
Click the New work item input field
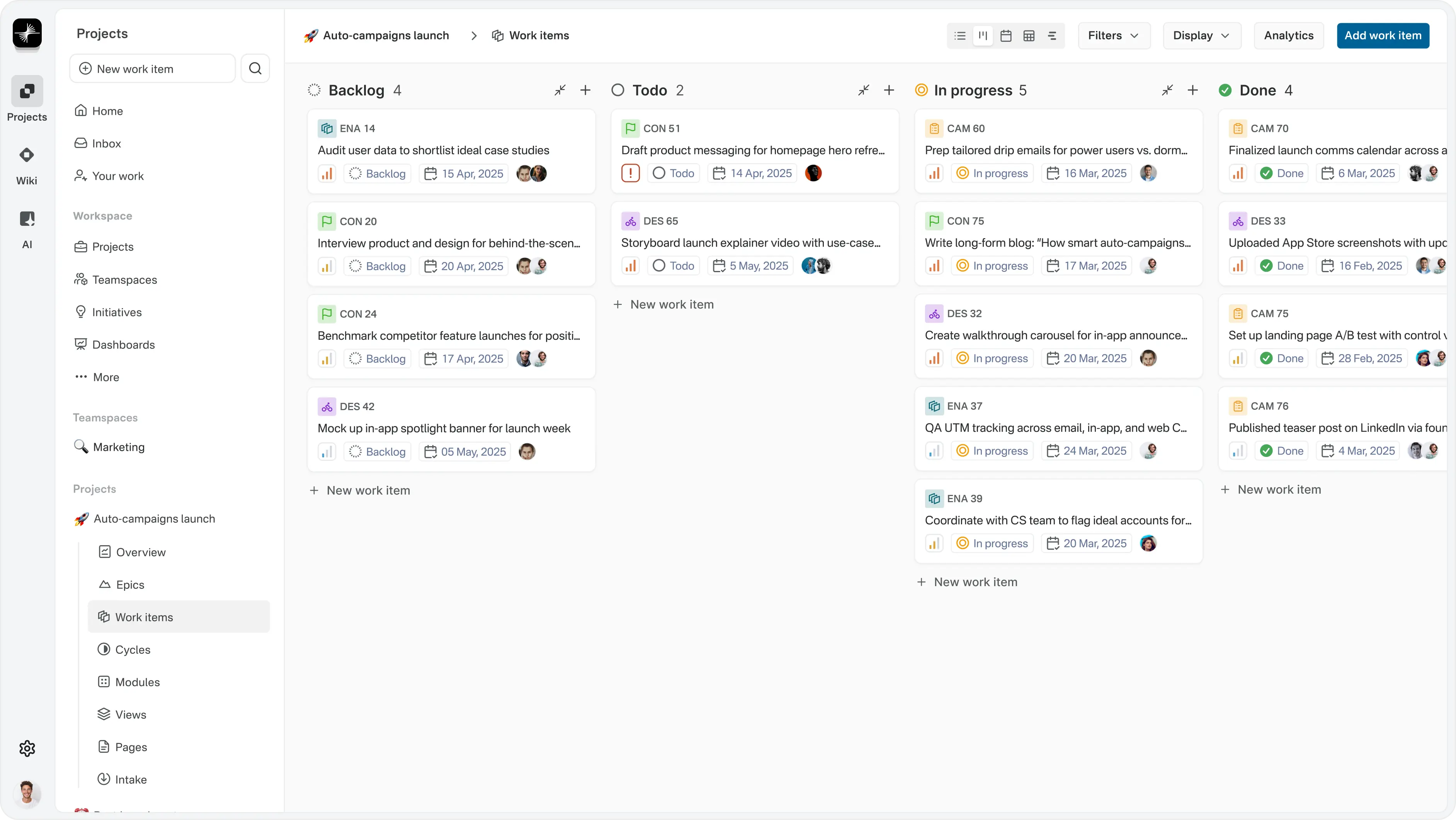point(153,68)
